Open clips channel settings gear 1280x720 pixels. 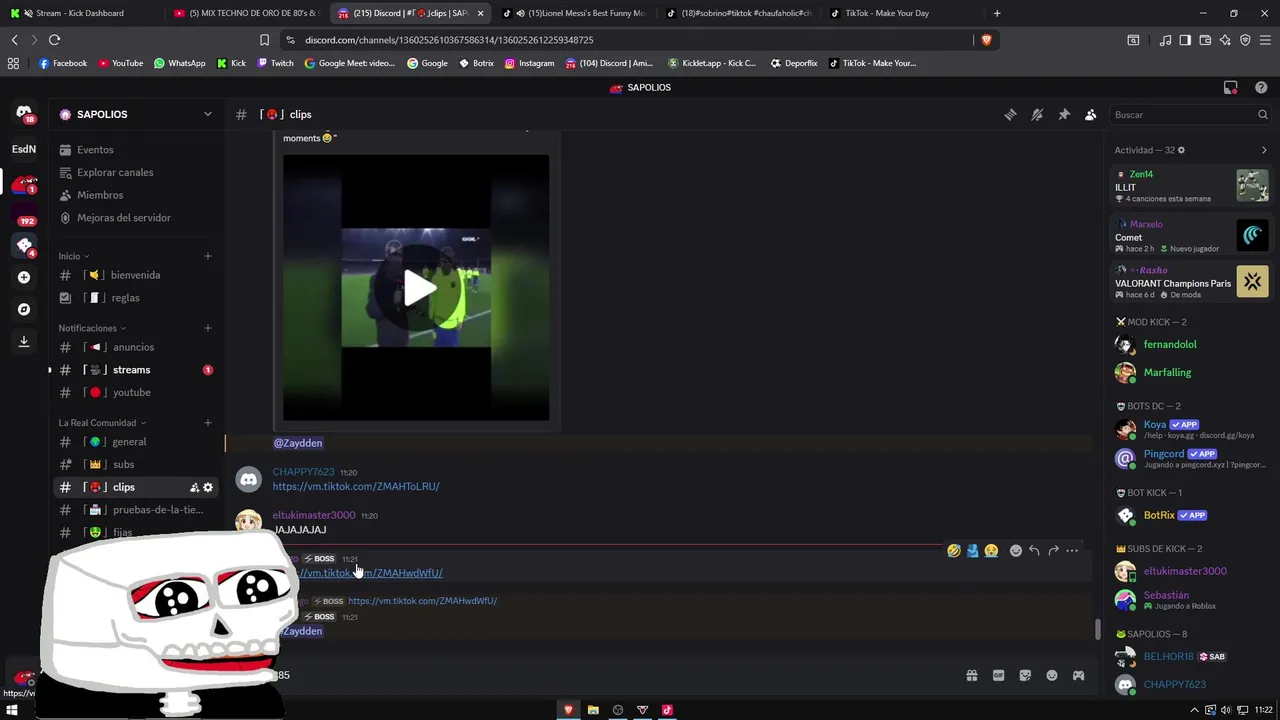(x=208, y=488)
